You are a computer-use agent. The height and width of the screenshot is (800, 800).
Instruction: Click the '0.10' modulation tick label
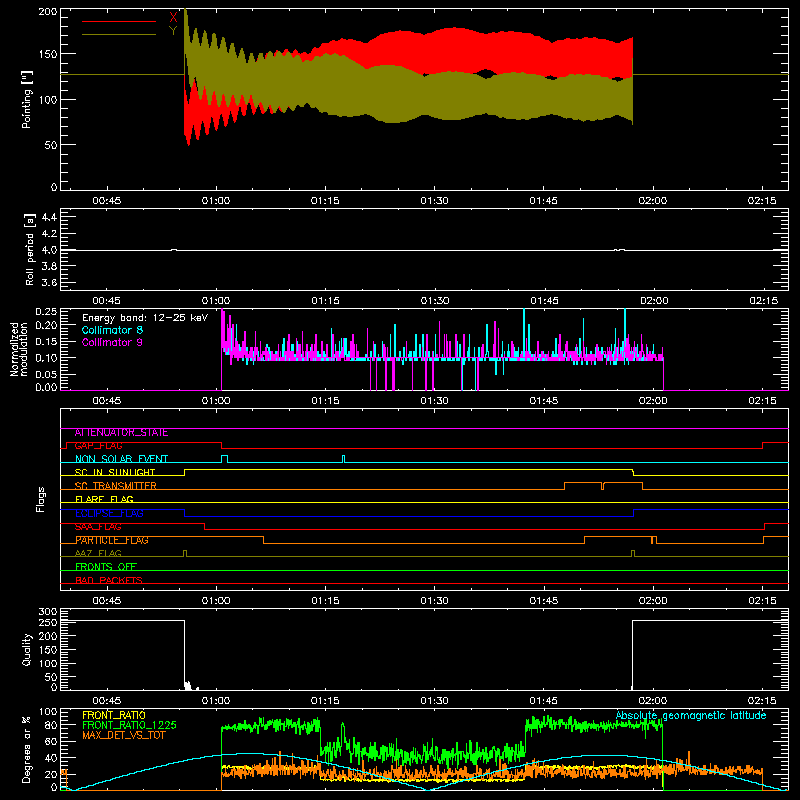pyautogui.click(x=46, y=358)
